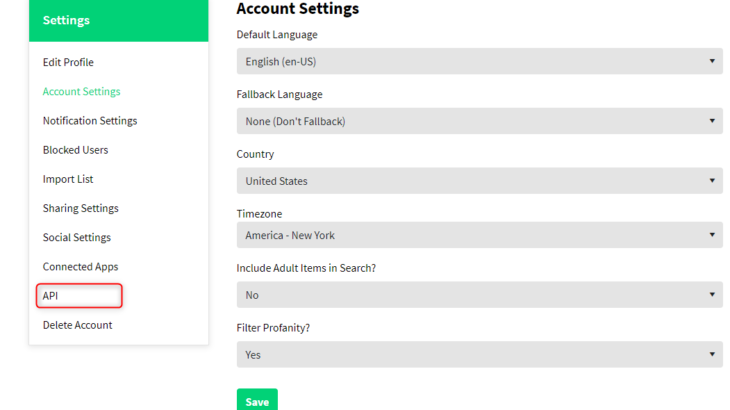Viewport: 730px width, 410px height.
Task: Click the green Settings sidebar header
Action: click(118, 20)
